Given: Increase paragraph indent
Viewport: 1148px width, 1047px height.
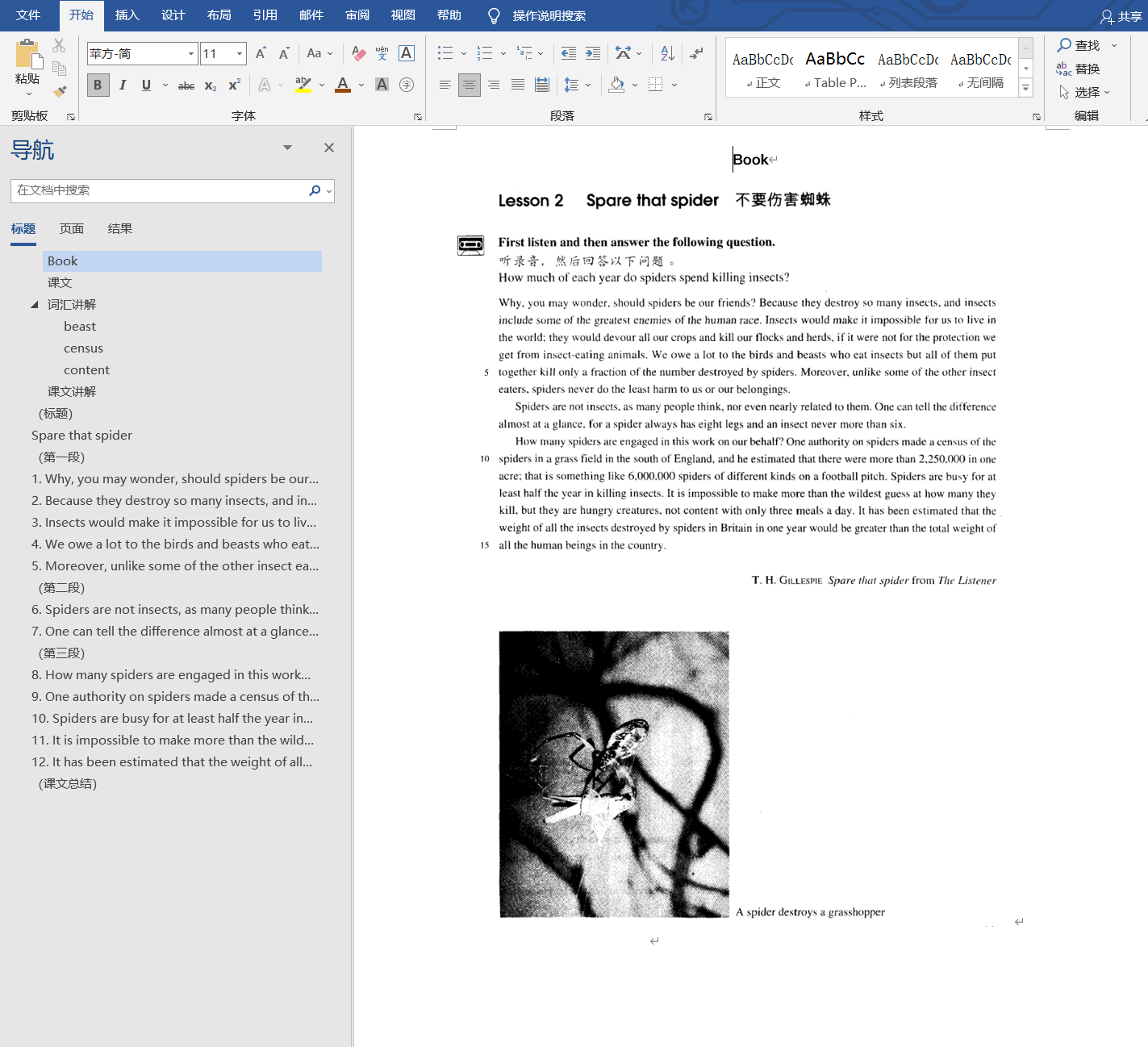Looking at the screenshot, I should click(593, 53).
